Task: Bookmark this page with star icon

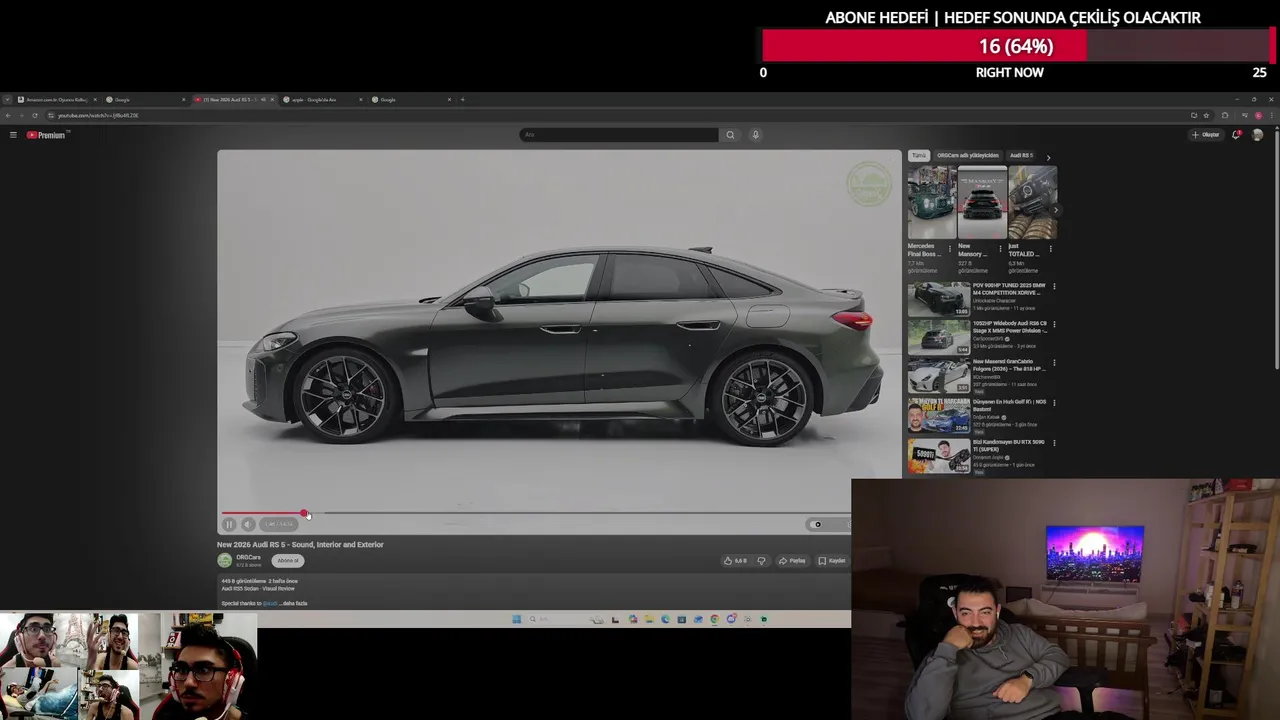Action: pyautogui.click(x=1206, y=115)
